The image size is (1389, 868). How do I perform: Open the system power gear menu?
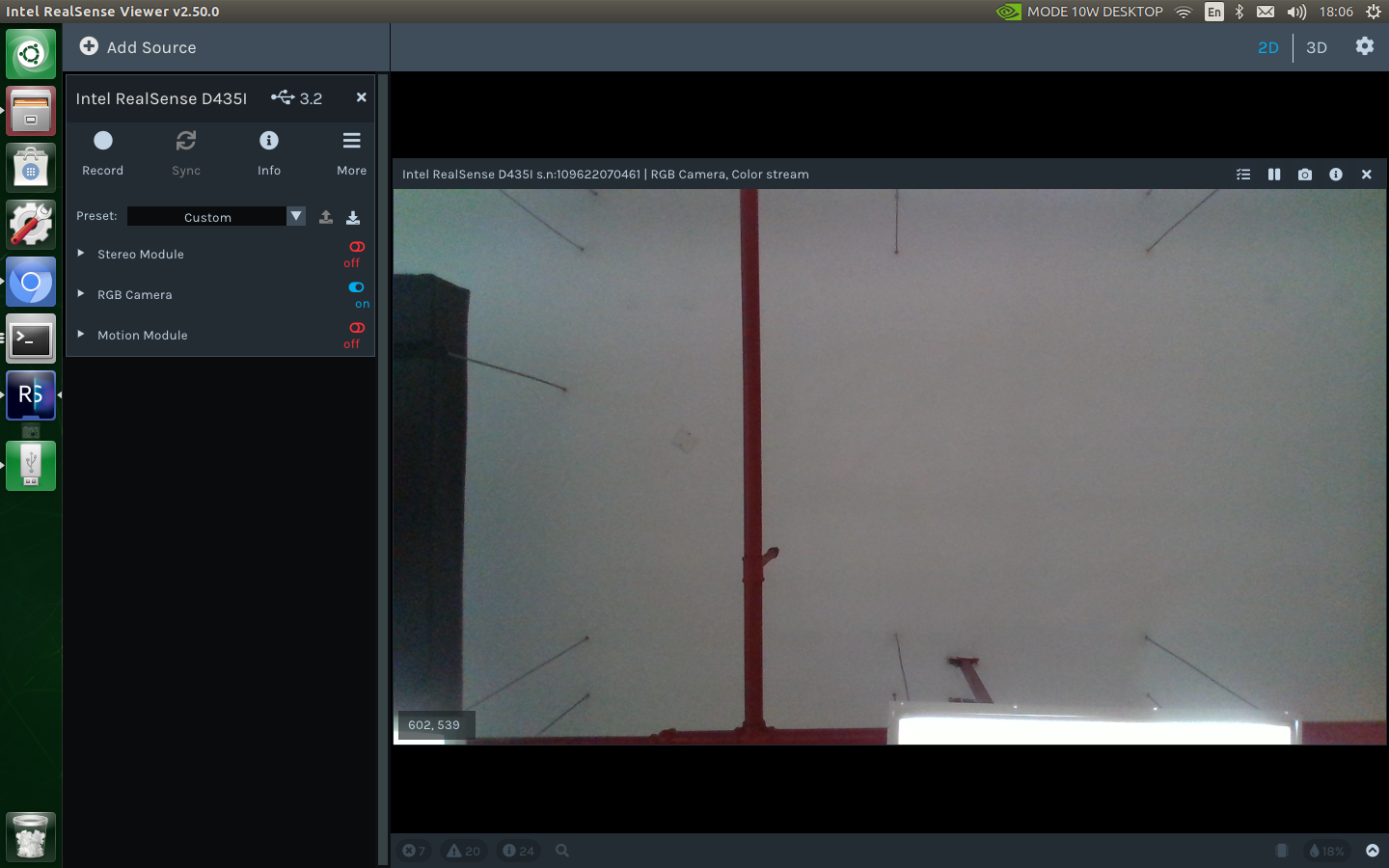pos(1374,12)
